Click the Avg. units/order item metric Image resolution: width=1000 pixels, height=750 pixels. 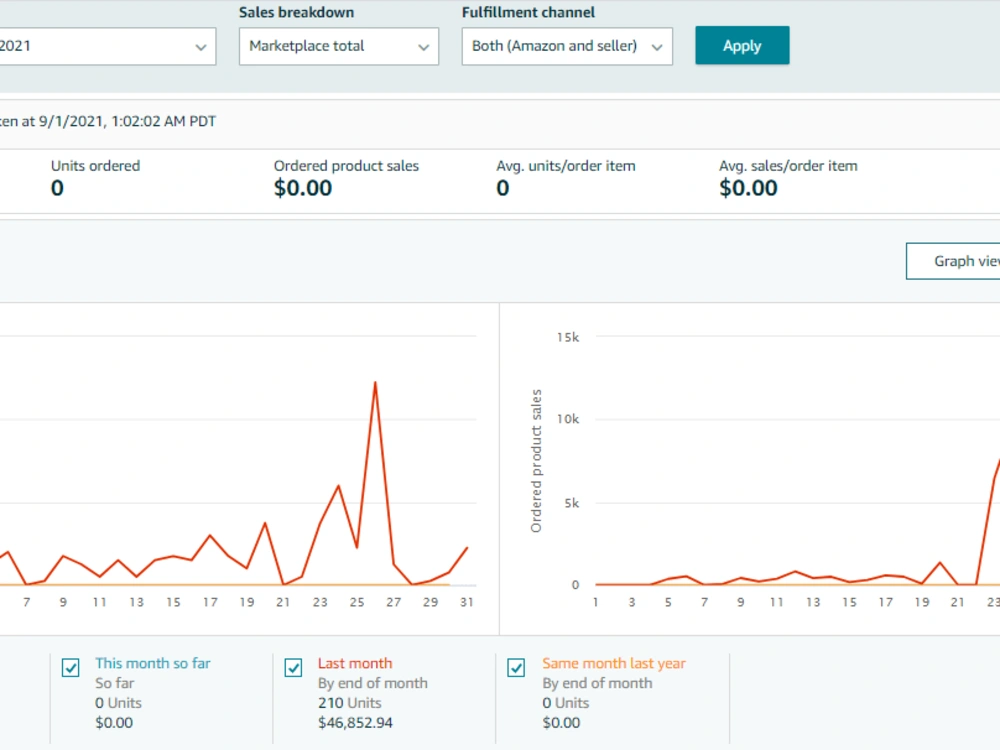(x=566, y=177)
